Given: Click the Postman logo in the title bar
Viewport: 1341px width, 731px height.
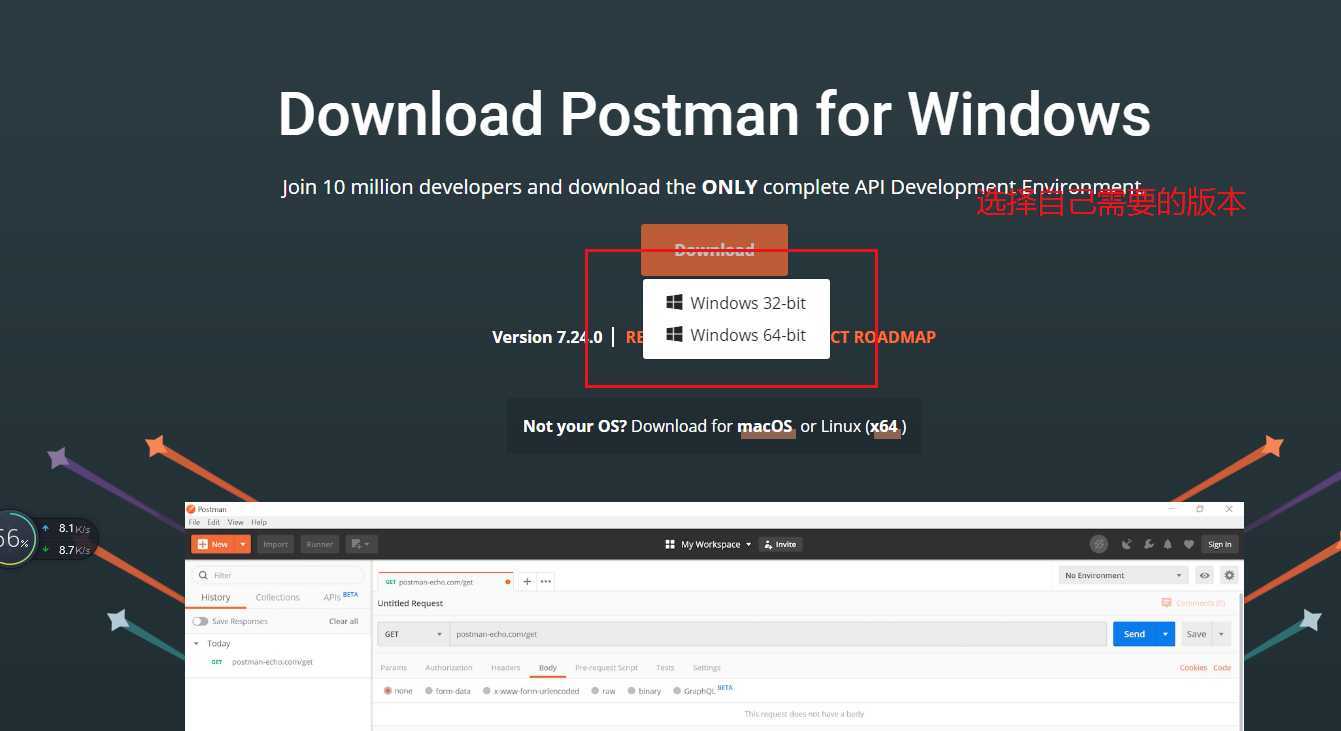Looking at the screenshot, I should point(191,509).
